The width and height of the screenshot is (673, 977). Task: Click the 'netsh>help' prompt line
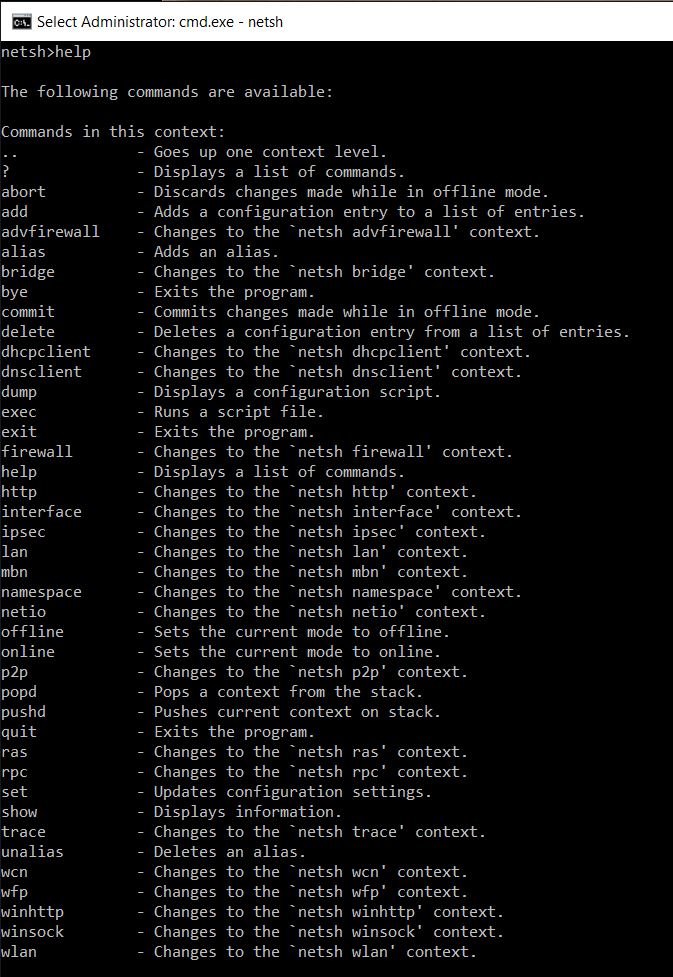pyautogui.click(x=46, y=52)
